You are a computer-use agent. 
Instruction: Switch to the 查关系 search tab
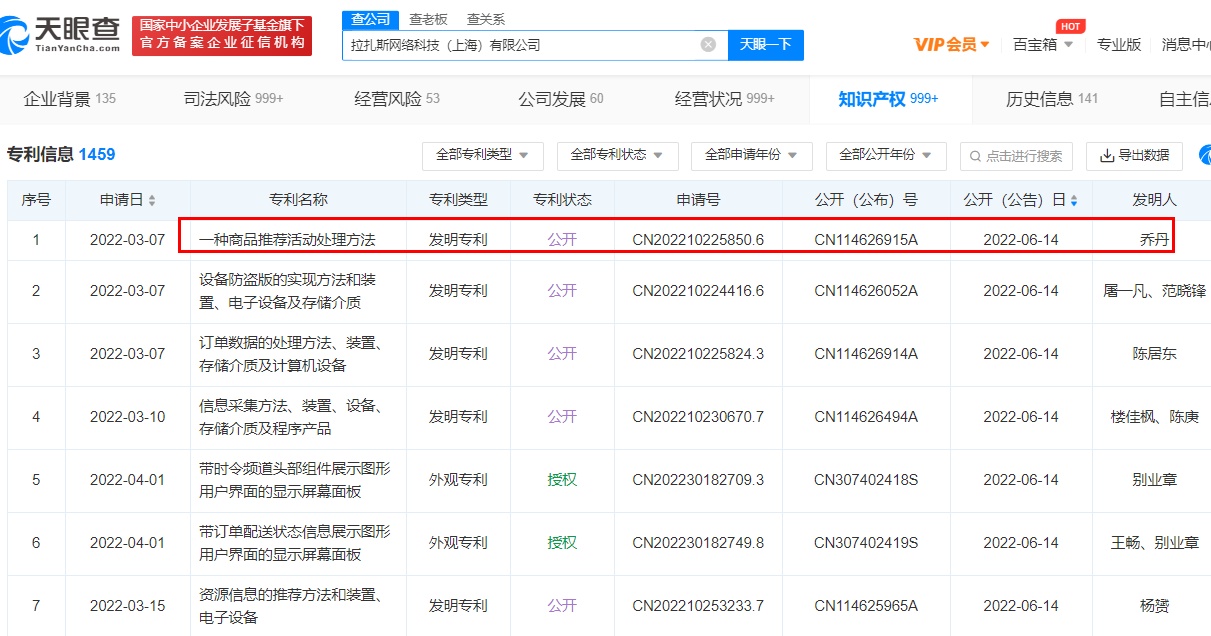tap(486, 19)
